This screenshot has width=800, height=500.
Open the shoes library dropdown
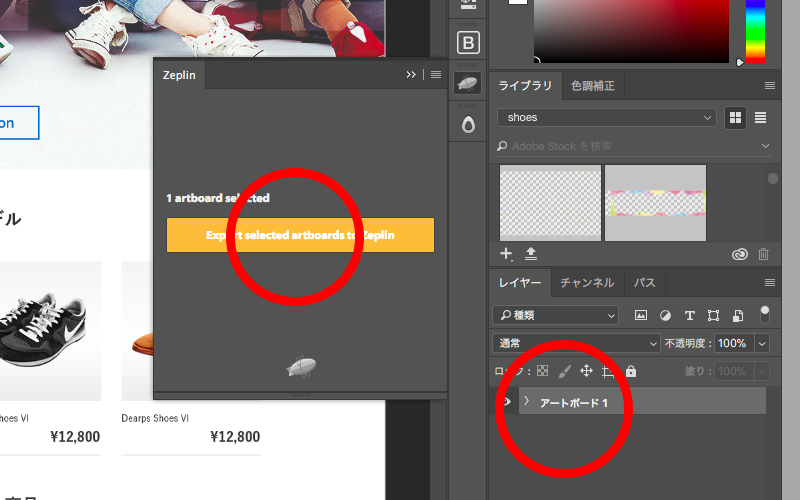click(x=607, y=118)
